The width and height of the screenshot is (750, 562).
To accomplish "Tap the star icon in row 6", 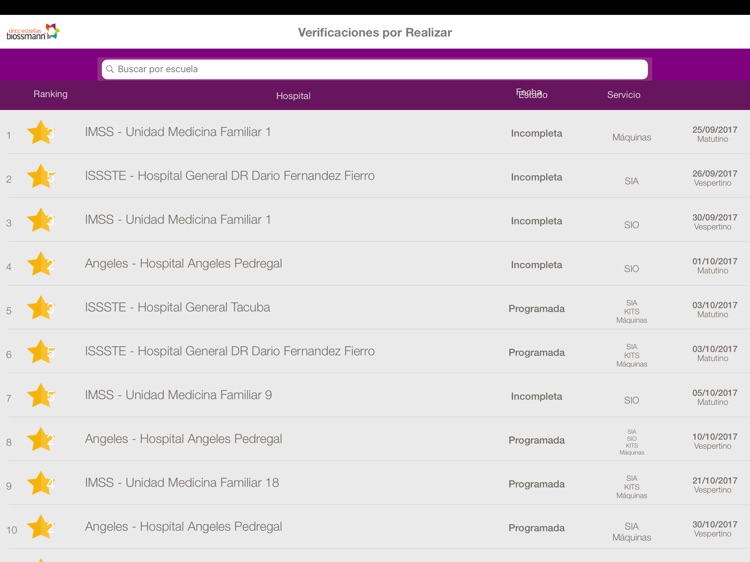I will tap(40, 352).
